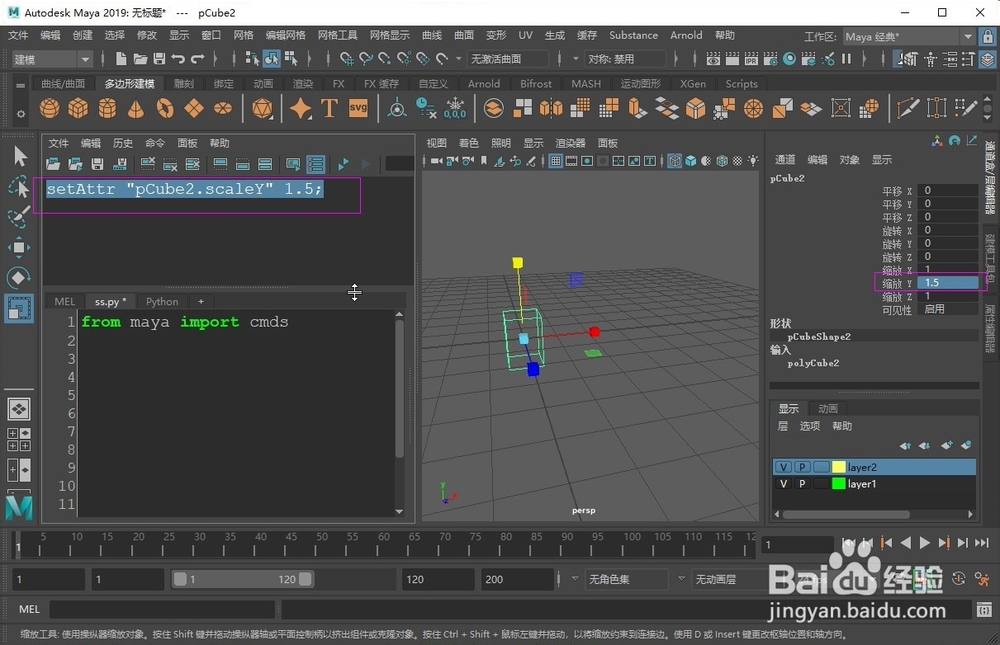Open the 网格工具 menu
The image size is (1000, 645).
(337, 35)
